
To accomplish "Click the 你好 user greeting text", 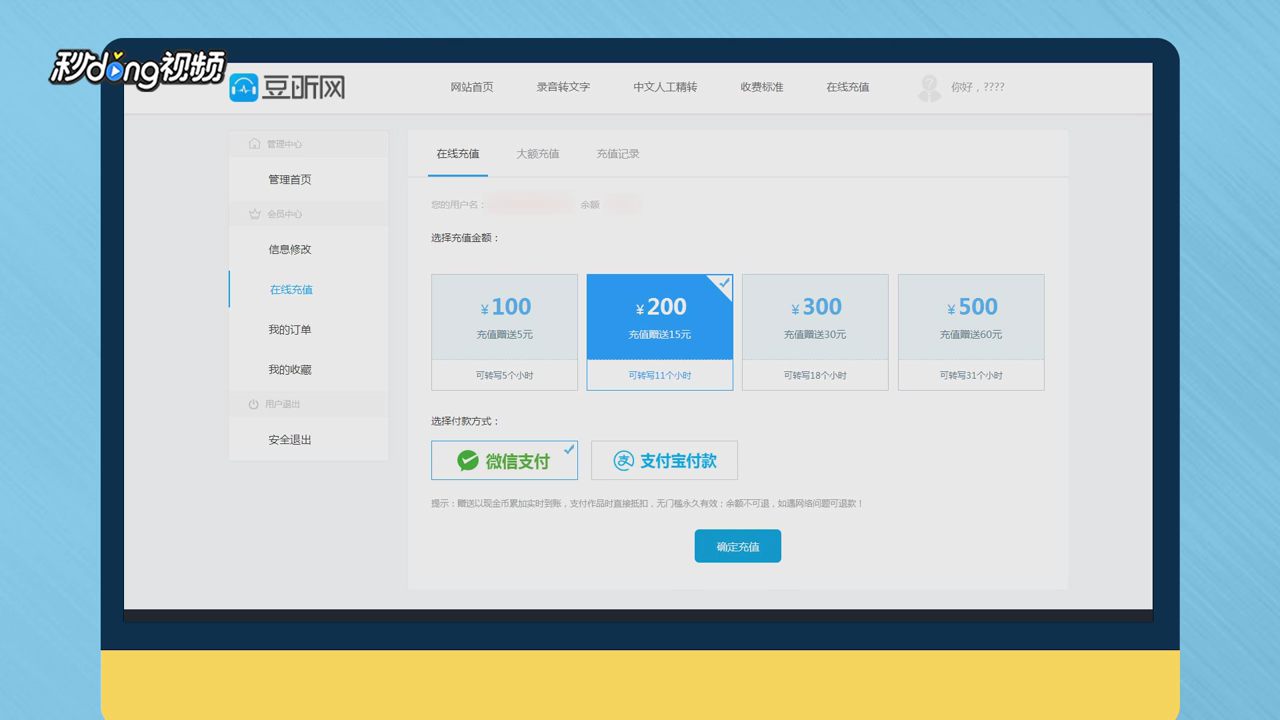I will [977, 87].
